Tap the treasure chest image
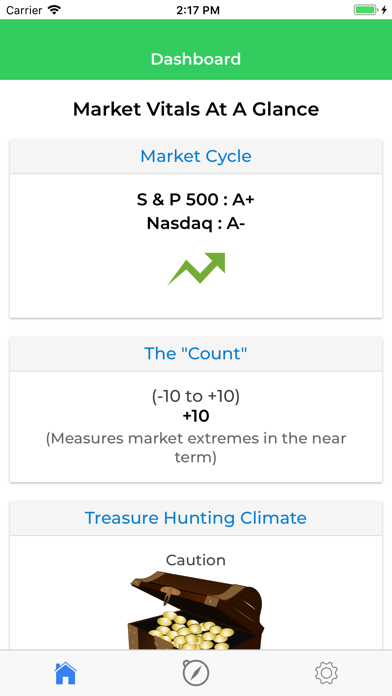Viewport: 392px width, 696px height. point(196,610)
